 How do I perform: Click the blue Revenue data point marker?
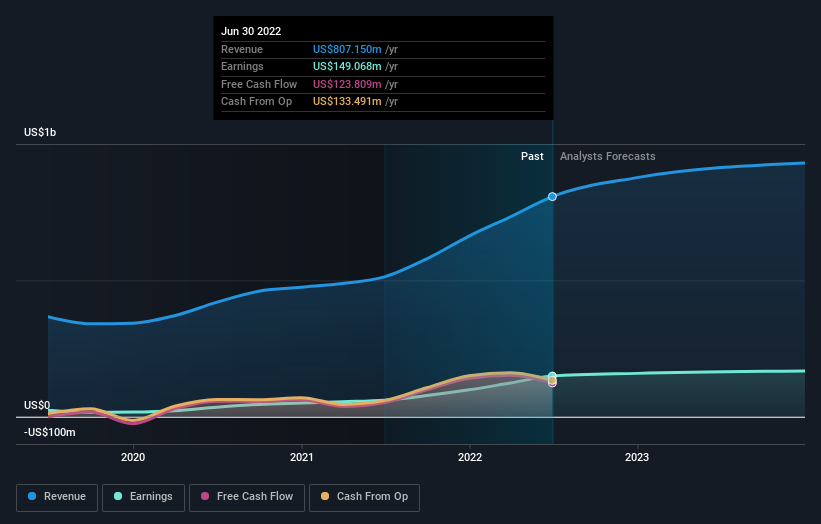point(552,197)
